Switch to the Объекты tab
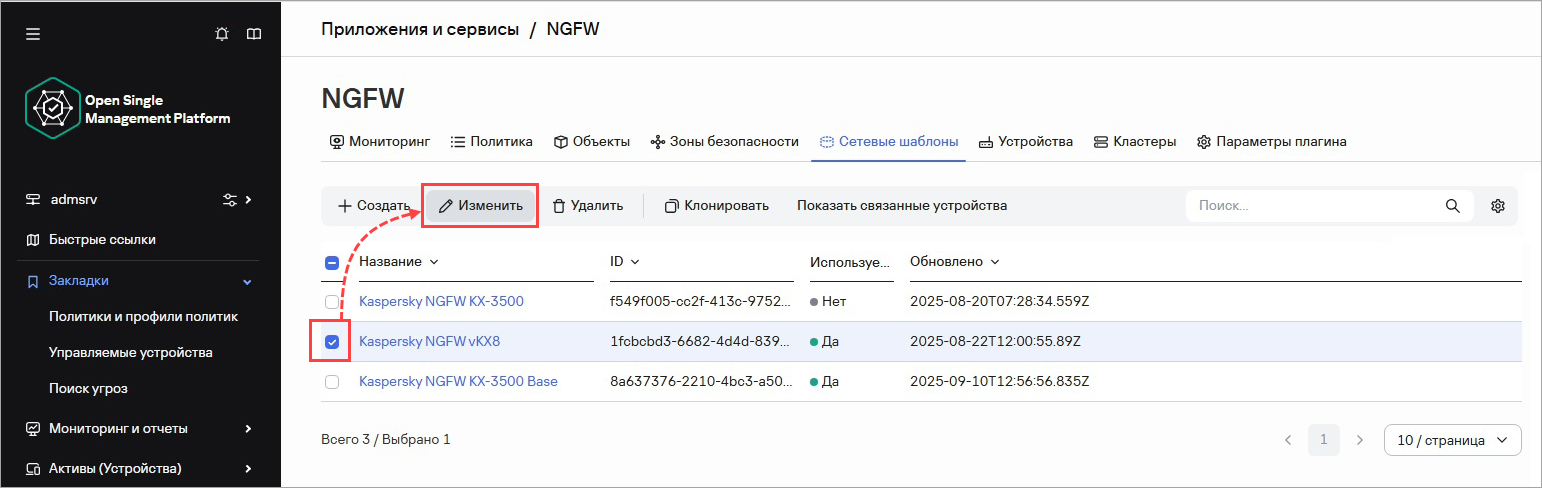 592,142
